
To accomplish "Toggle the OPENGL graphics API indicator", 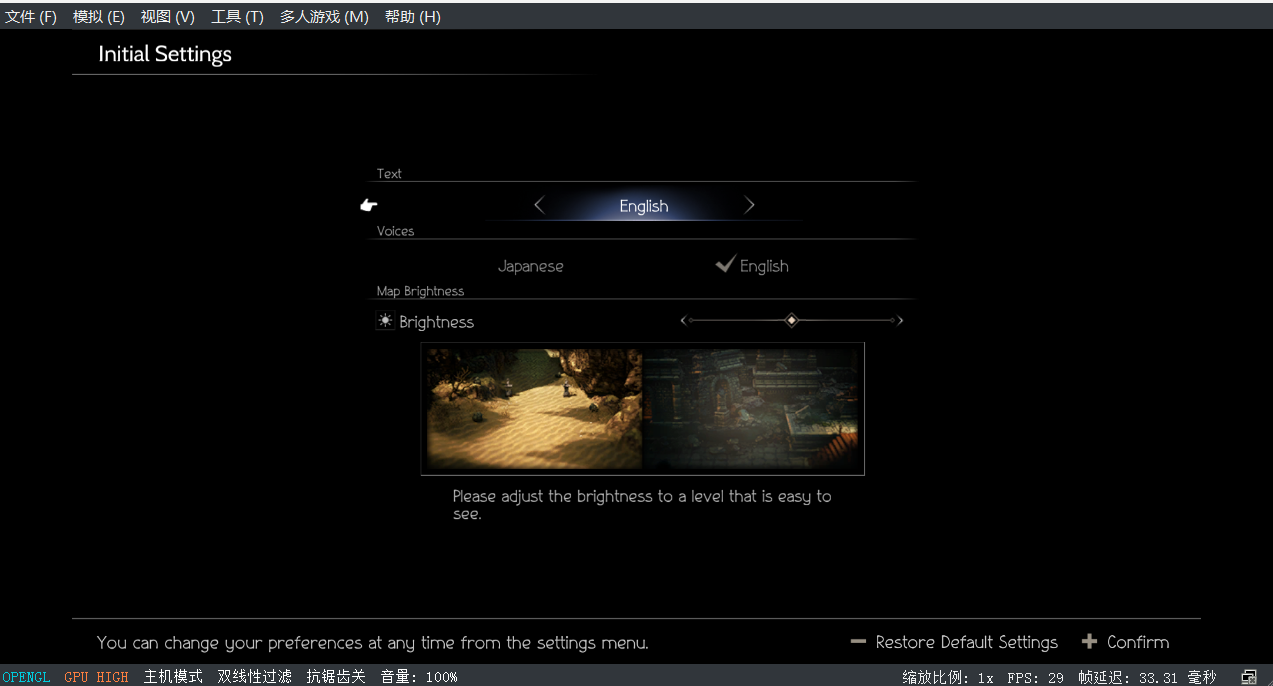I will [x=26, y=677].
